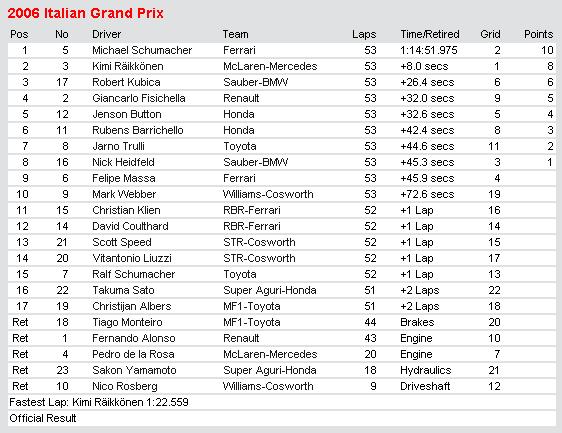Click the McLaren-Mercedes team in row two
Viewport: 562px width, 433px height.
(270, 66)
